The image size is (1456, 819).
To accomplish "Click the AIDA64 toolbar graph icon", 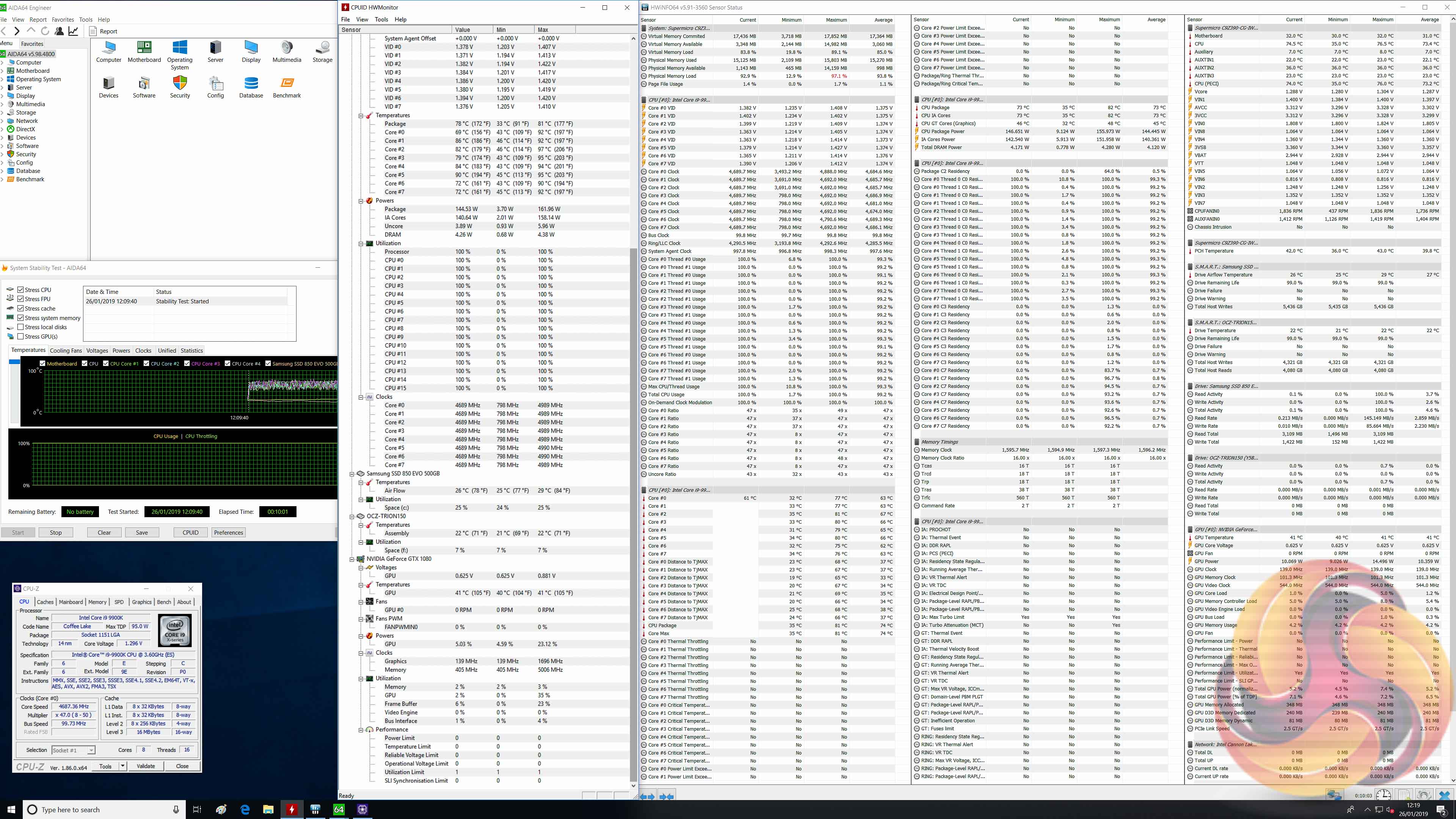I will [74, 31].
